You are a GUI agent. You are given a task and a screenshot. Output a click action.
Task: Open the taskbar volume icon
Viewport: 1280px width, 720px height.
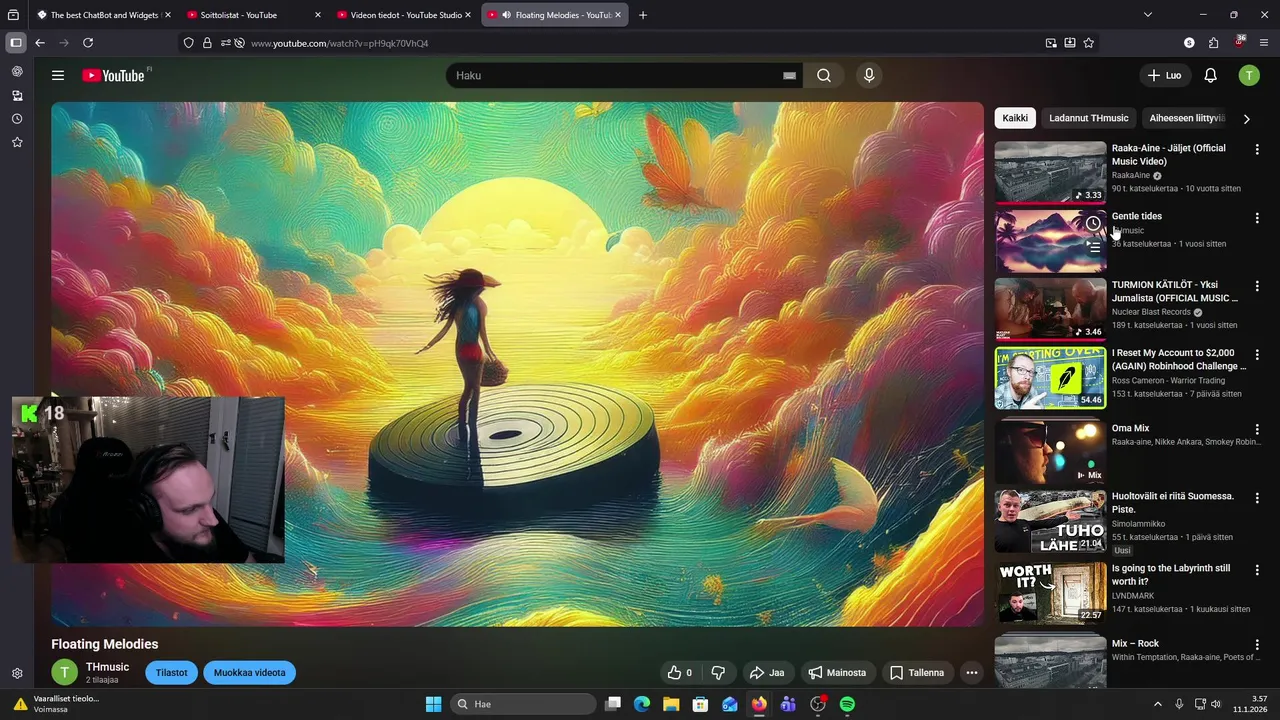pos(1216,704)
